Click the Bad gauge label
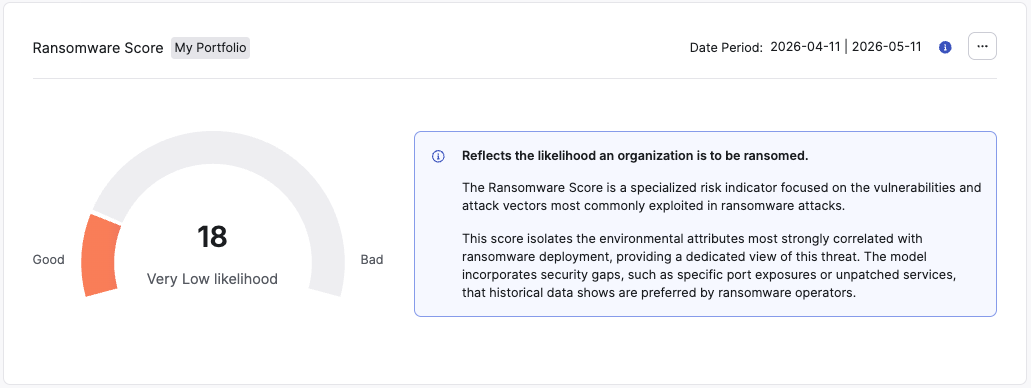Viewport: 1031px width, 388px height. pos(372,260)
